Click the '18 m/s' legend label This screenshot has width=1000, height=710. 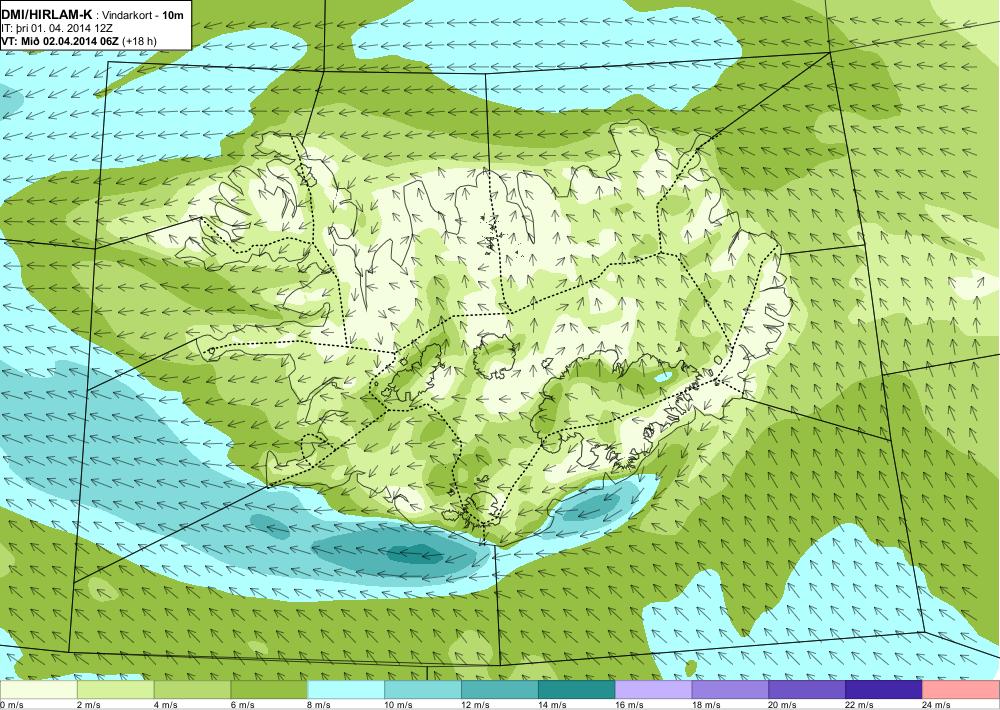tap(706, 705)
